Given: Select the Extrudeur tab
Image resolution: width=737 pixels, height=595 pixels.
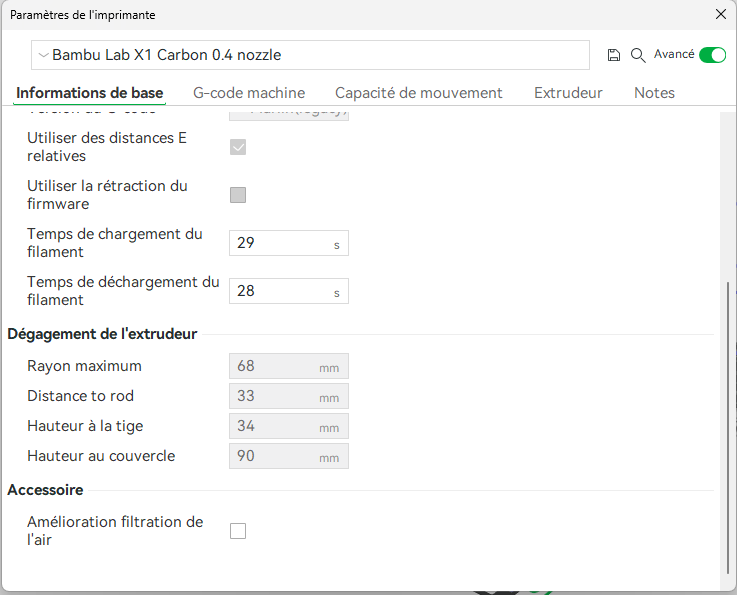Looking at the screenshot, I should [x=568, y=93].
